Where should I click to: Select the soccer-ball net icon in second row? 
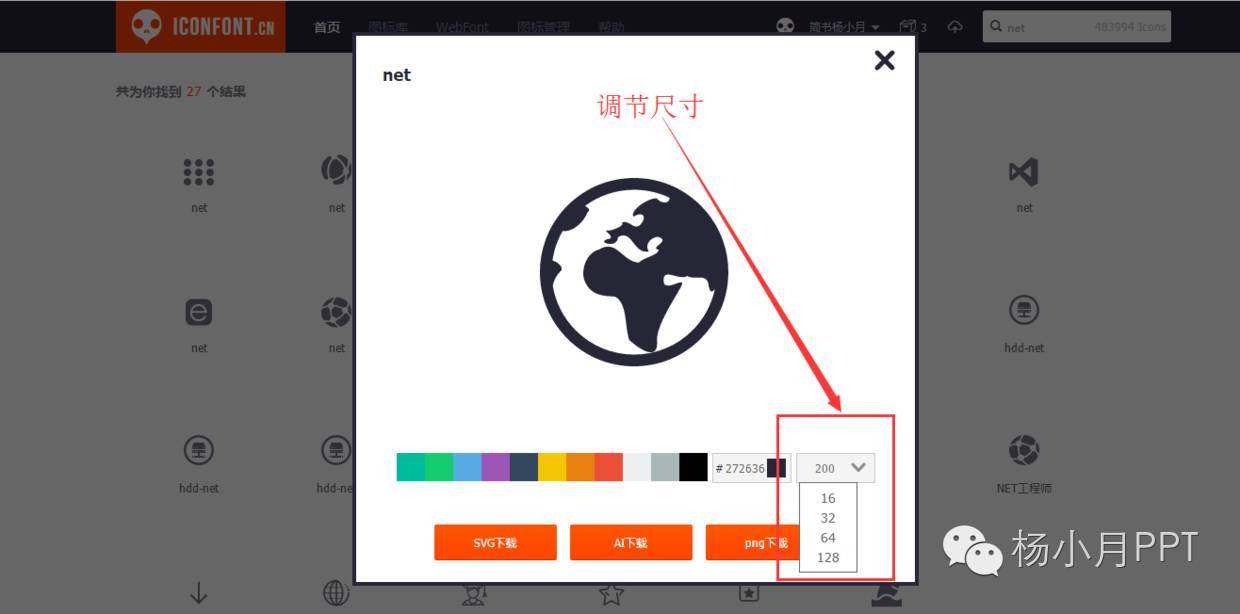(336, 312)
